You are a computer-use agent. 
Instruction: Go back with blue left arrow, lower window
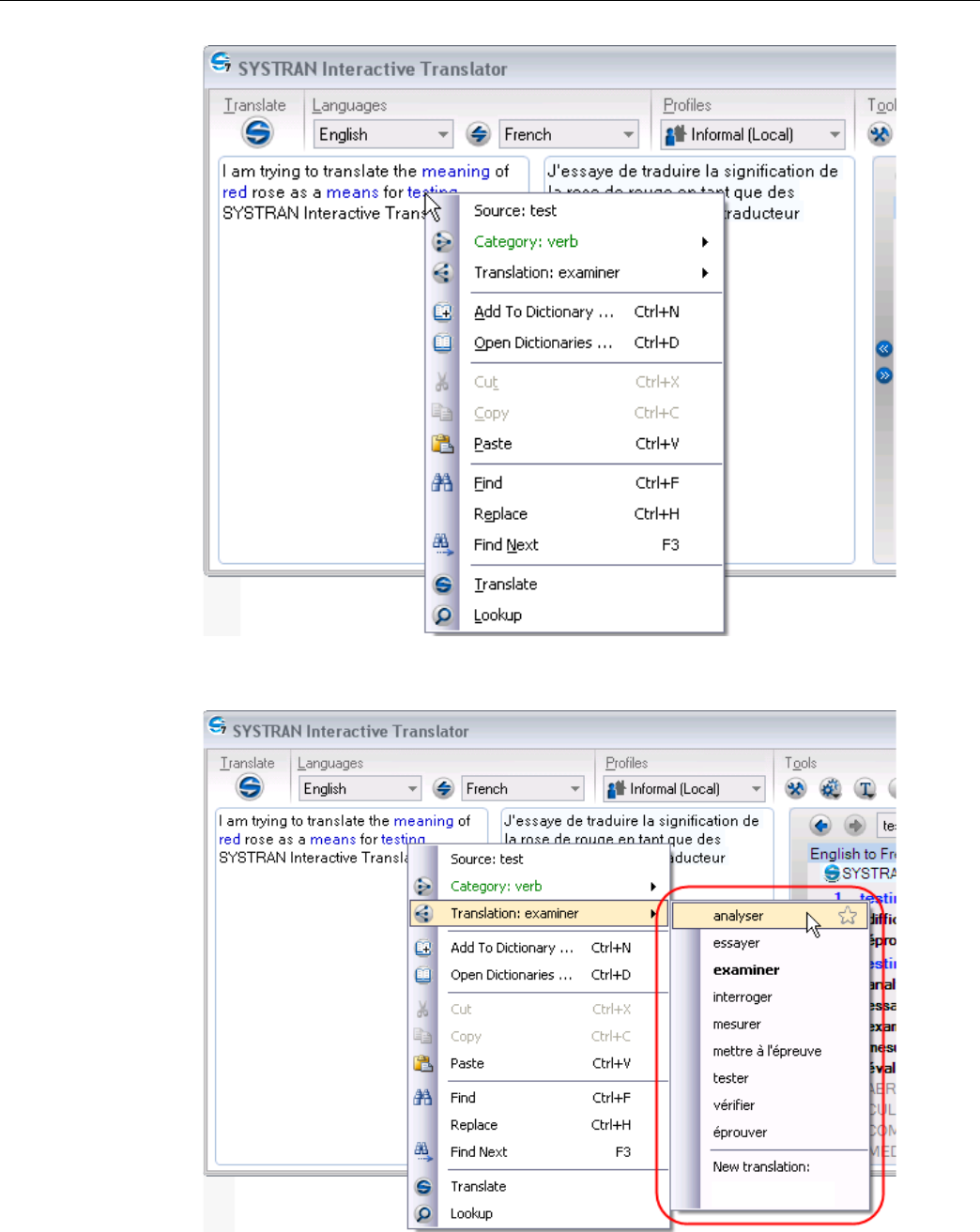pos(821,826)
